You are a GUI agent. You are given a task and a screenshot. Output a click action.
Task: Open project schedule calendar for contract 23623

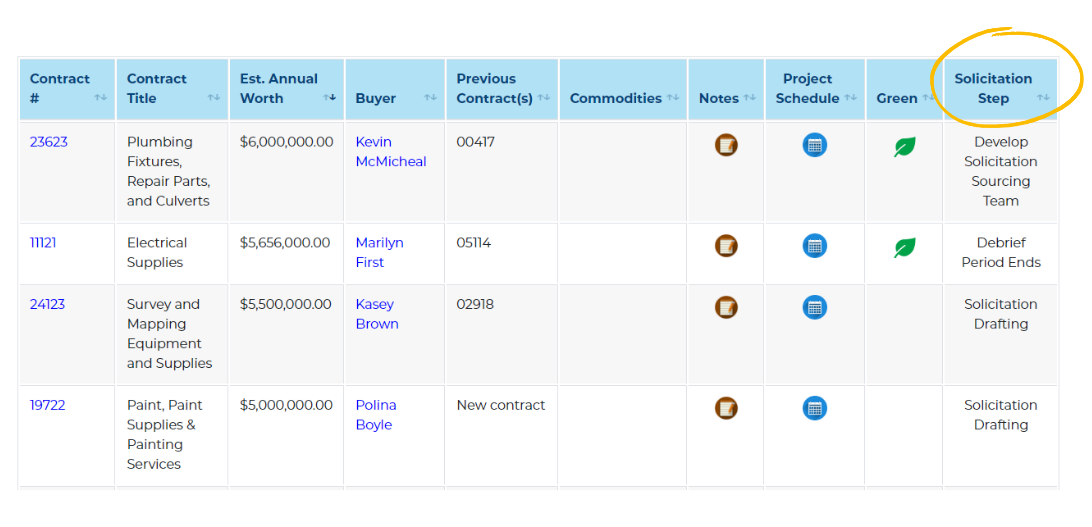click(815, 145)
